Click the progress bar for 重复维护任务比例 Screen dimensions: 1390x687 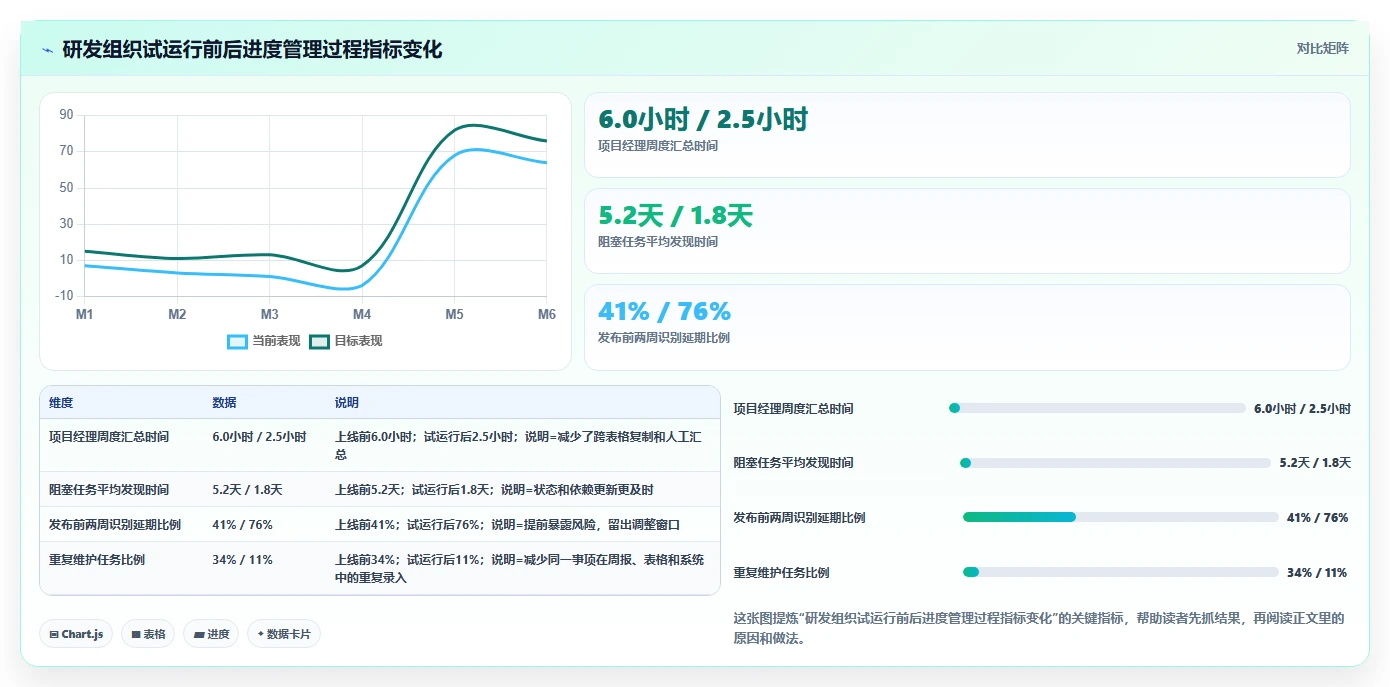(1121, 572)
